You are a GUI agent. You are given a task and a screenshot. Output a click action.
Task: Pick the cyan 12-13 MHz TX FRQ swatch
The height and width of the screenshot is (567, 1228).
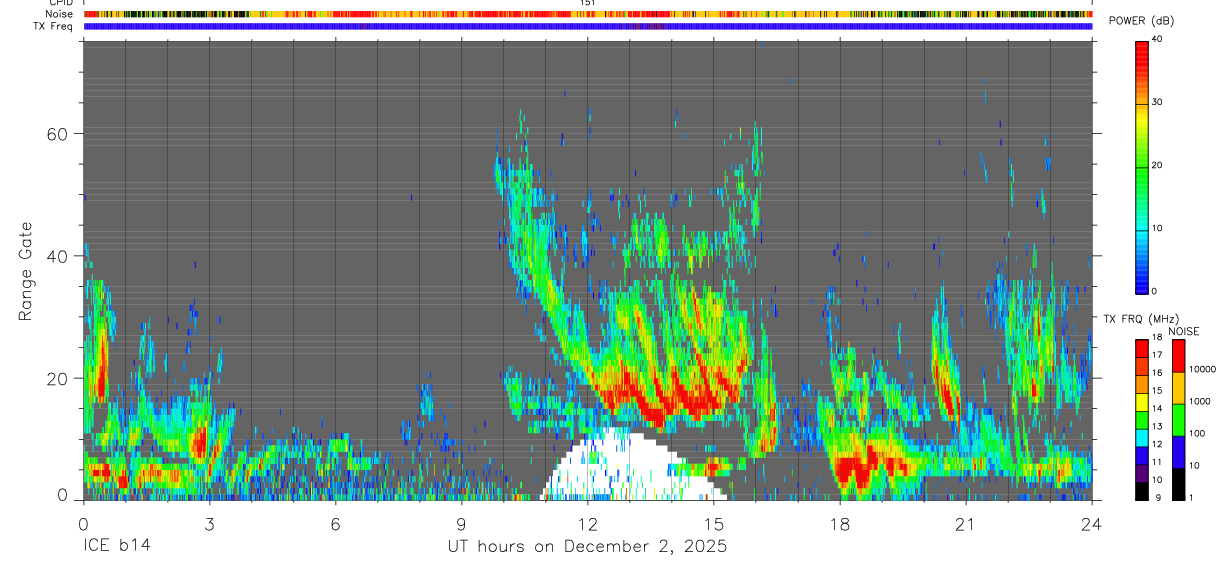(x=1142, y=437)
